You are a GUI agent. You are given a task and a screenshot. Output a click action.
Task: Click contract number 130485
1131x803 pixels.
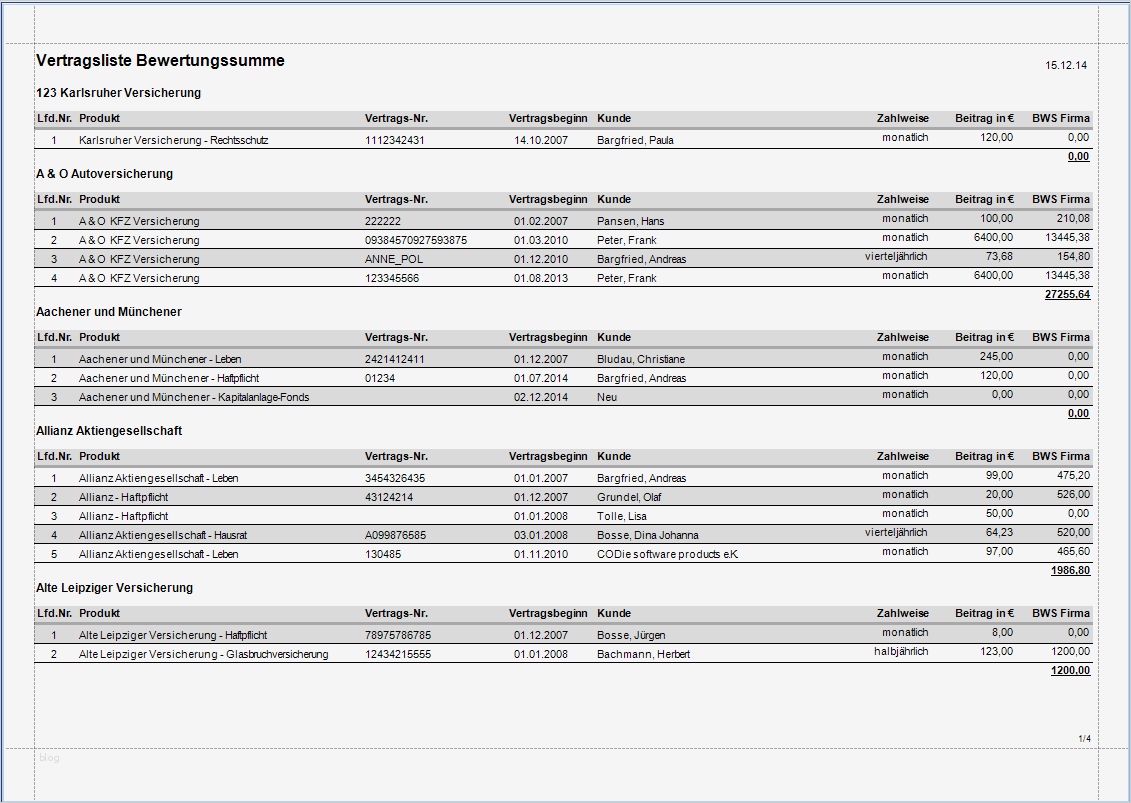coord(383,554)
